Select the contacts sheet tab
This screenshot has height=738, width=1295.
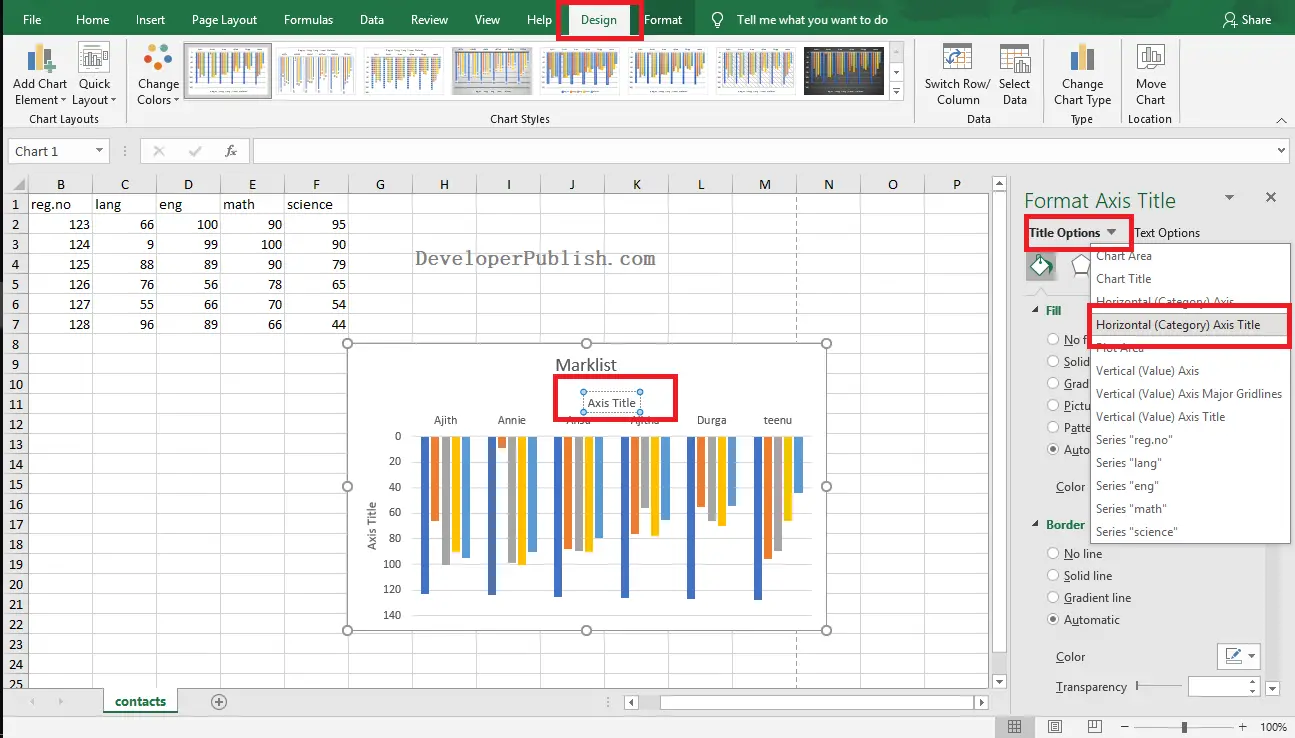[140, 701]
